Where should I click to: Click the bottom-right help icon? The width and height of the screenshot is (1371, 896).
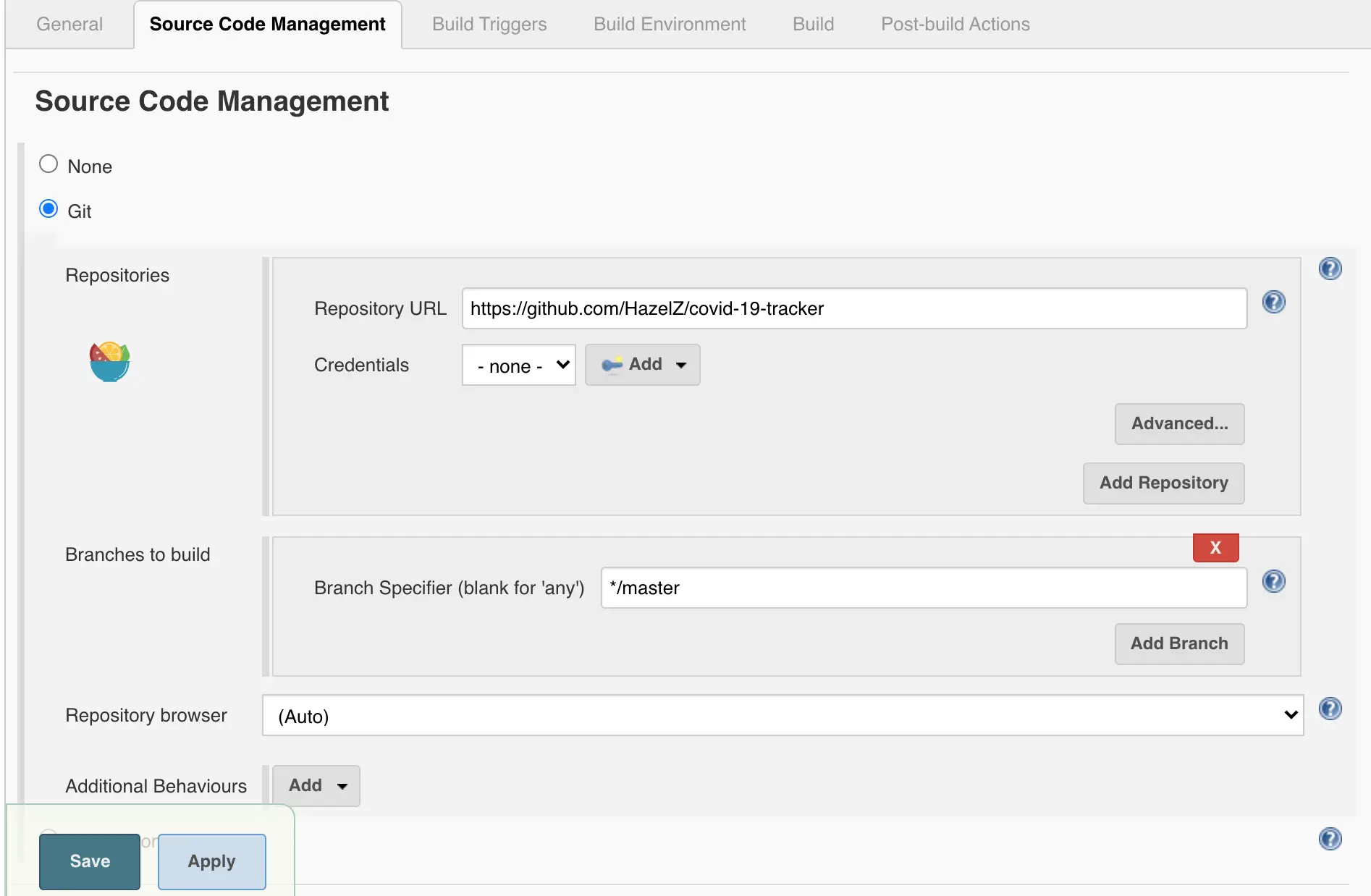click(1330, 839)
